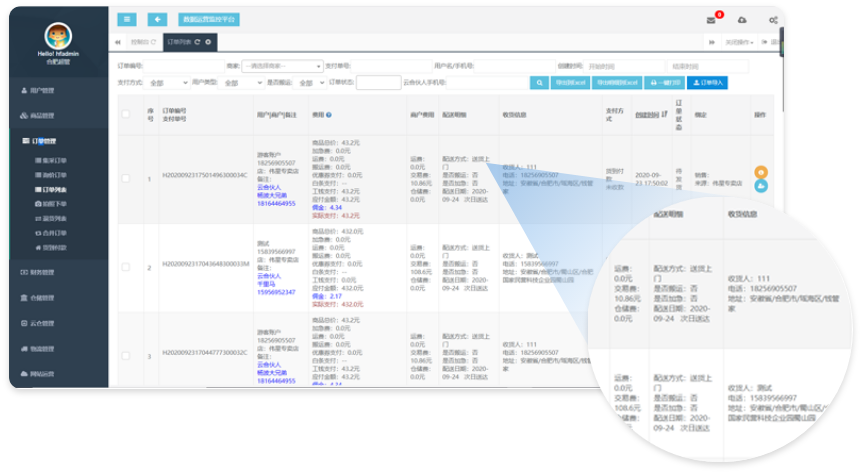Click the magnifier search button
This screenshot has width=862, height=474.
click(x=539, y=83)
